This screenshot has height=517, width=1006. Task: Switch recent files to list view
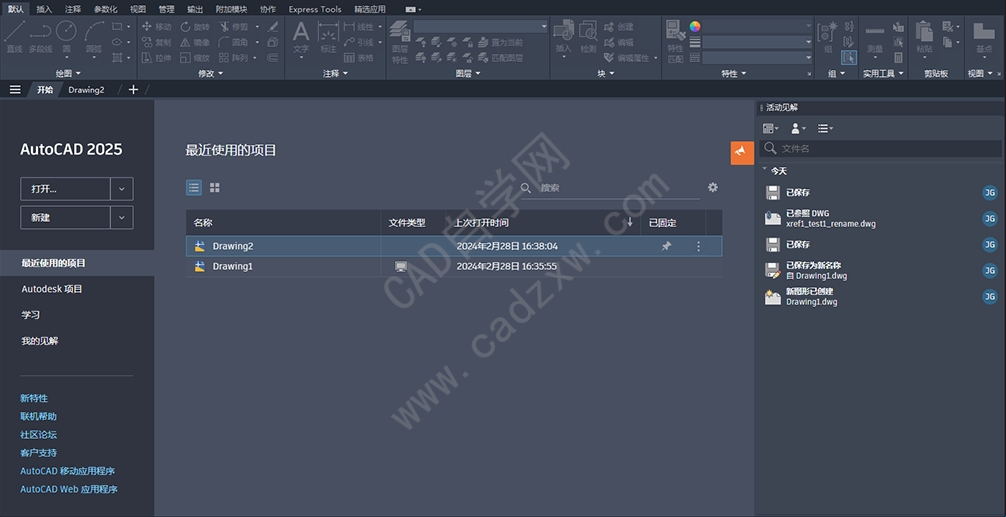[x=194, y=187]
